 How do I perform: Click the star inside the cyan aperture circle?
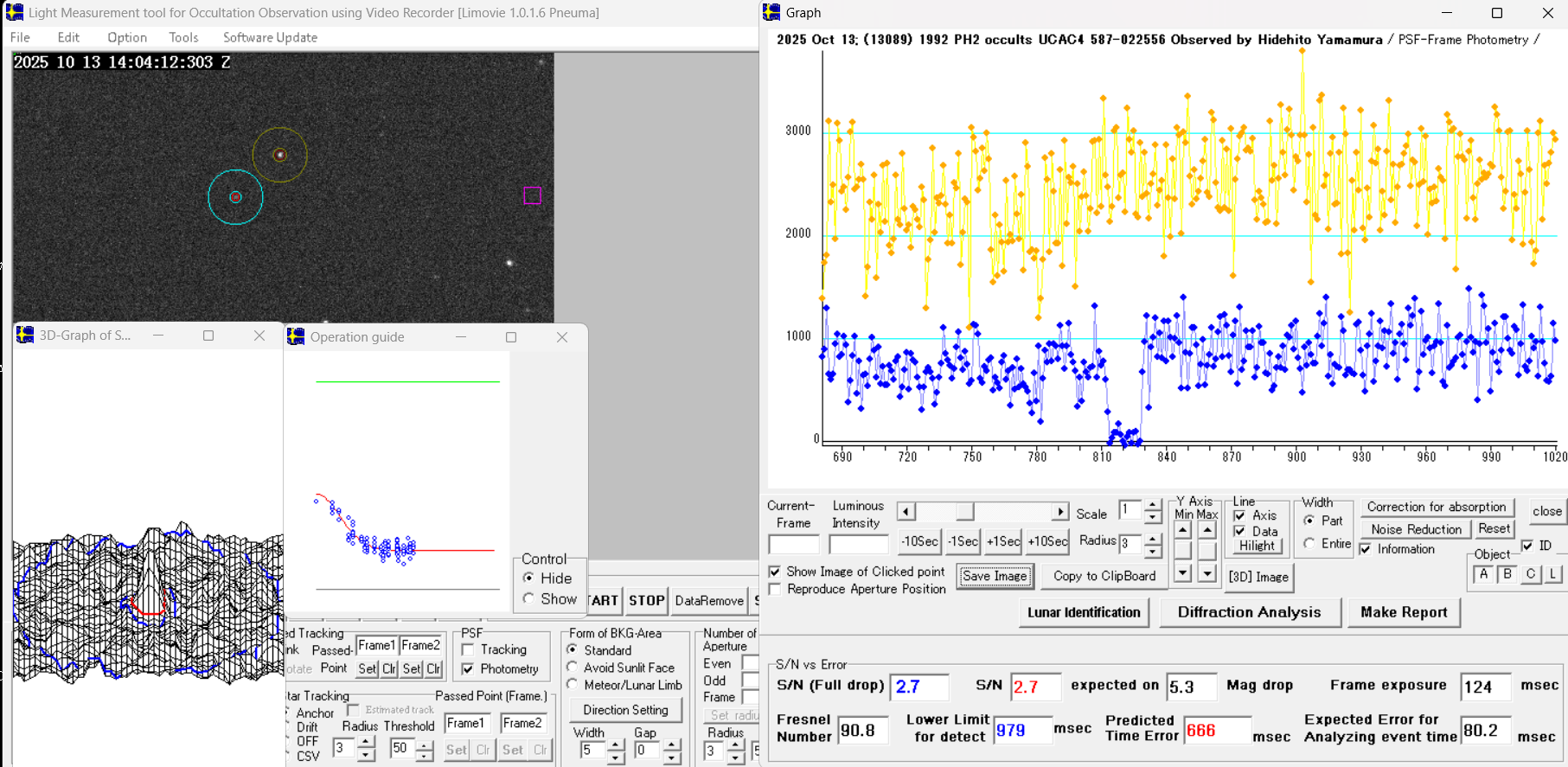click(x=235, y=197)
